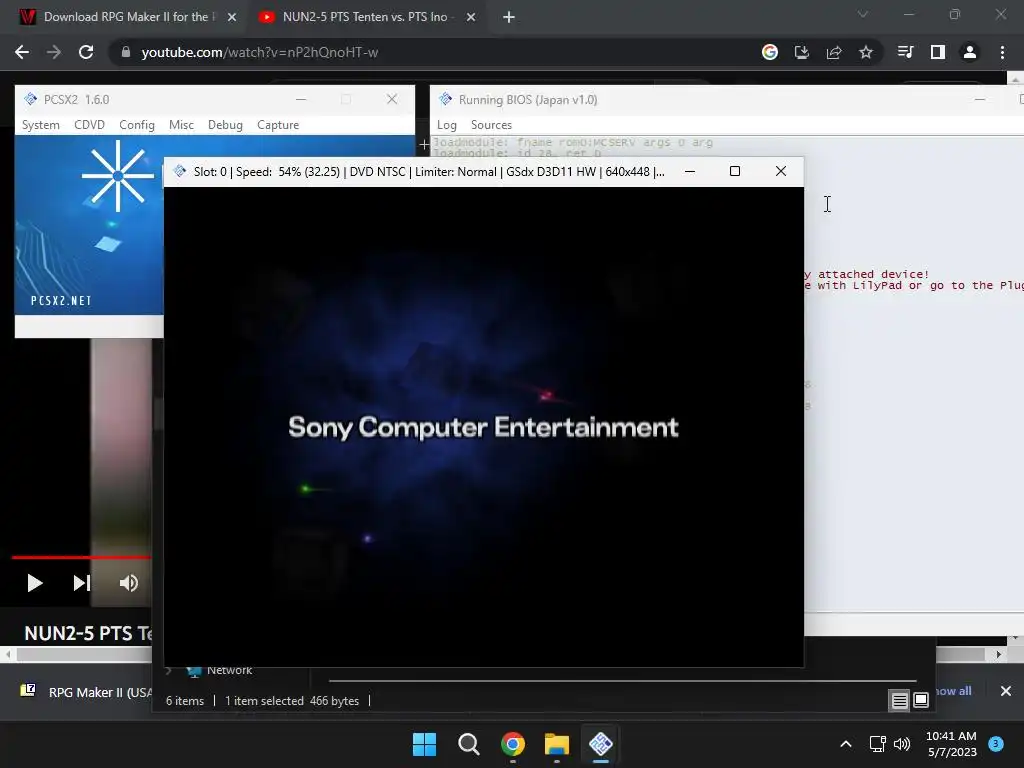The image size is (1024, 768).
Task: Mute the YouTube video volume
Action: click(x=129, y=583)
